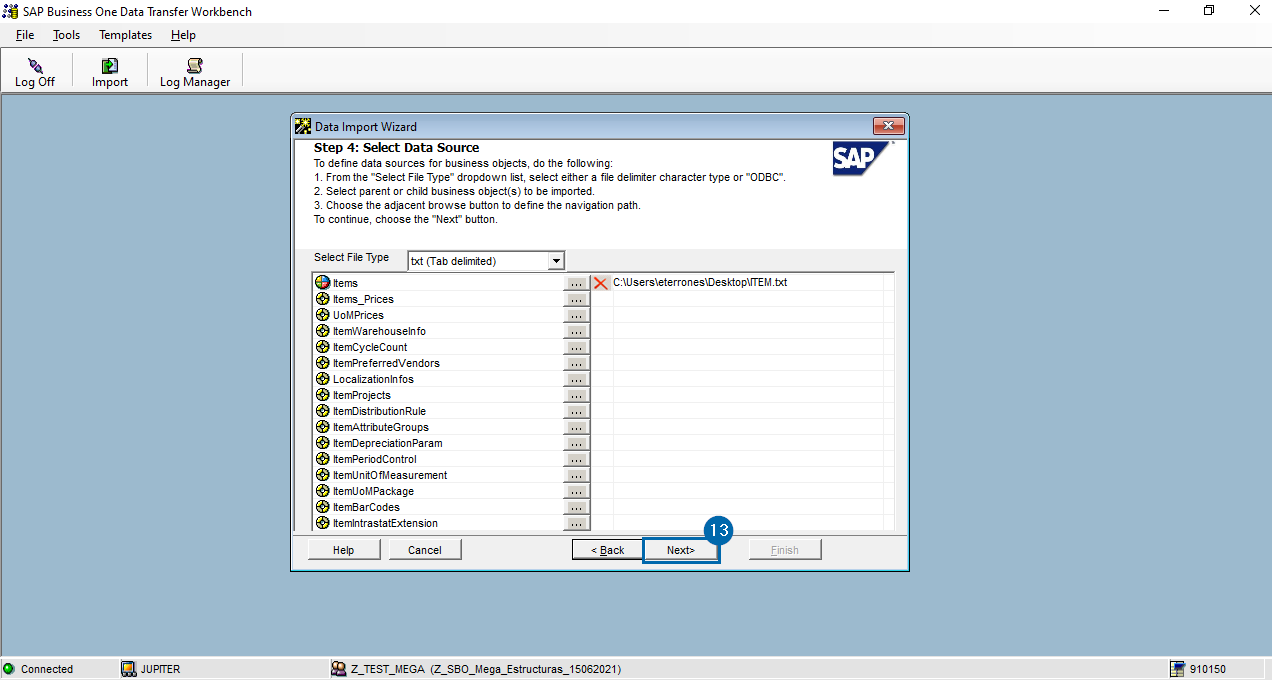The height and width of the screenshot is (680, 1272).
Task: Click the Data Import Wizard title icon
Action: click(303, 126)
